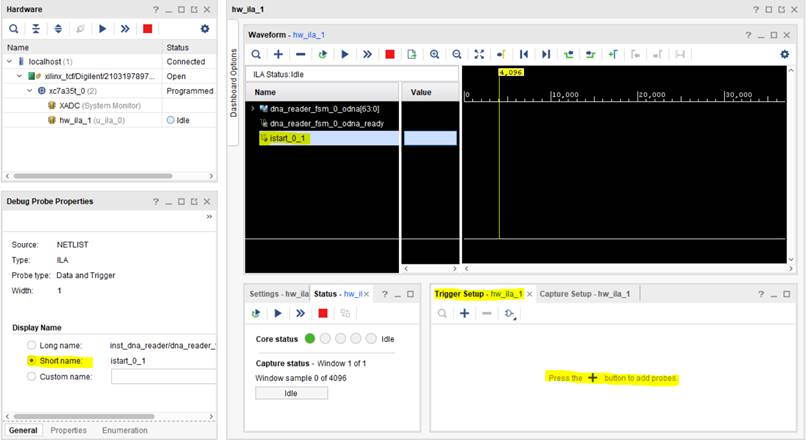Collapse the xc7a35t_0 device node

point(31,90)
